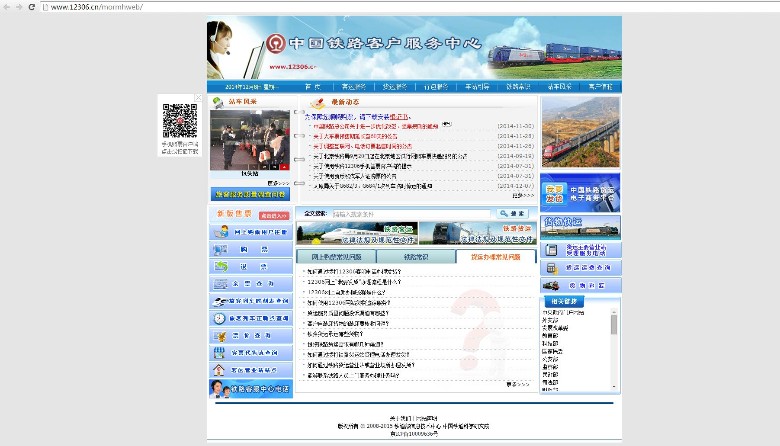Switch to the 网上购票常见问题 tab
The image size is (780, 446).
click(336, 257)
